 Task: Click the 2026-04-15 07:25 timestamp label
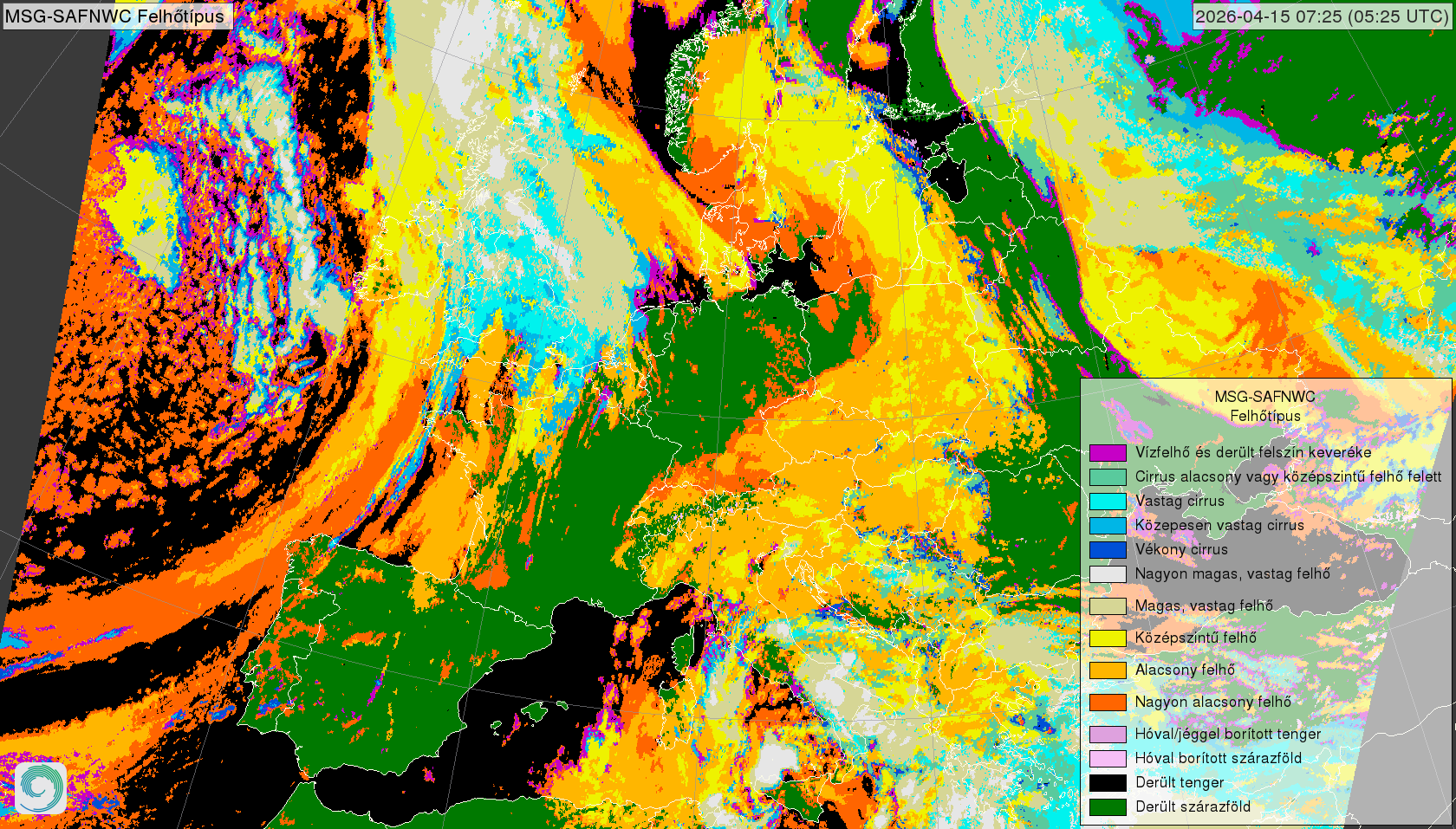(x=1322, y=16)
